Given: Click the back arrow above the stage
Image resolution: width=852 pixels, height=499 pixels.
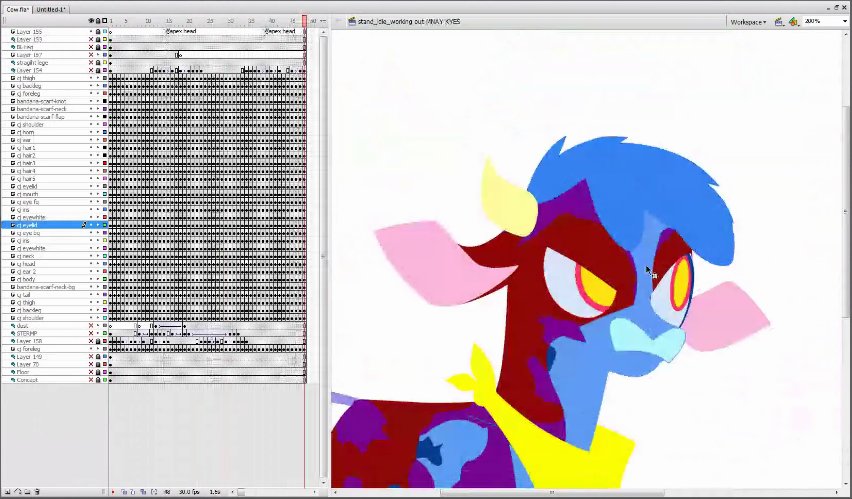Looking at the screenshot, I should pos(337,21).
